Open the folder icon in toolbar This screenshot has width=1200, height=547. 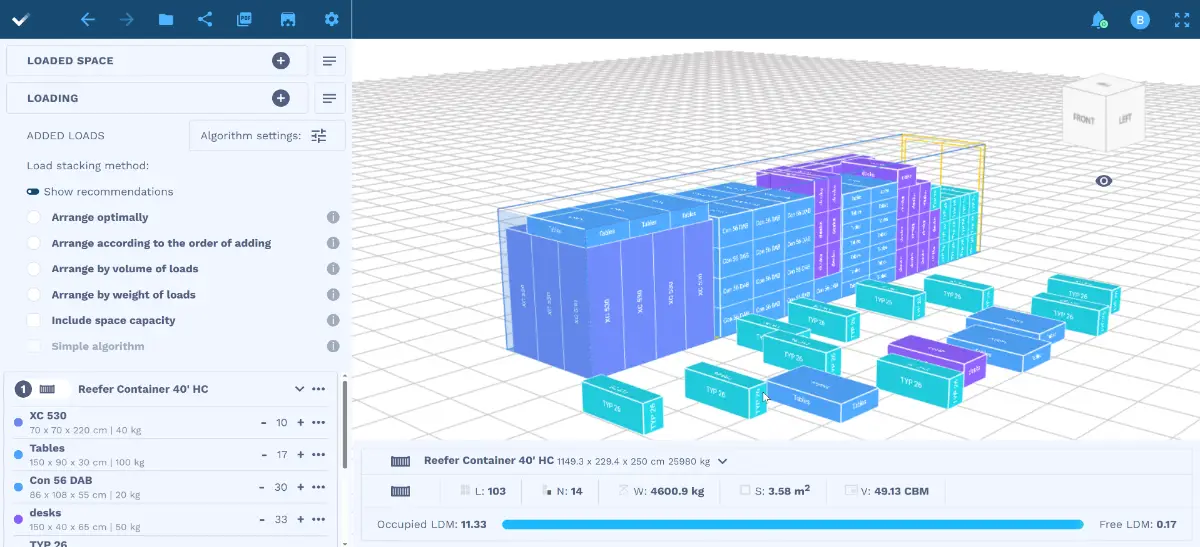click(166, 19)
